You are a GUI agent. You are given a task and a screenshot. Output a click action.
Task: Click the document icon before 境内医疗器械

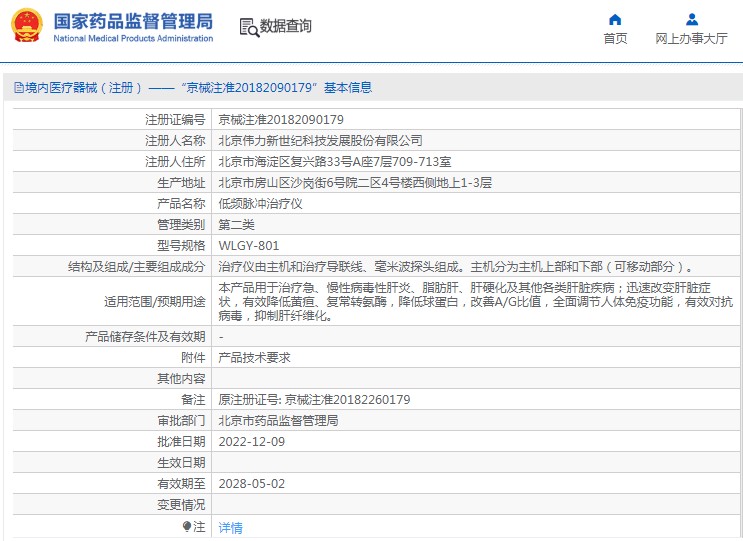tap(18, 88)
